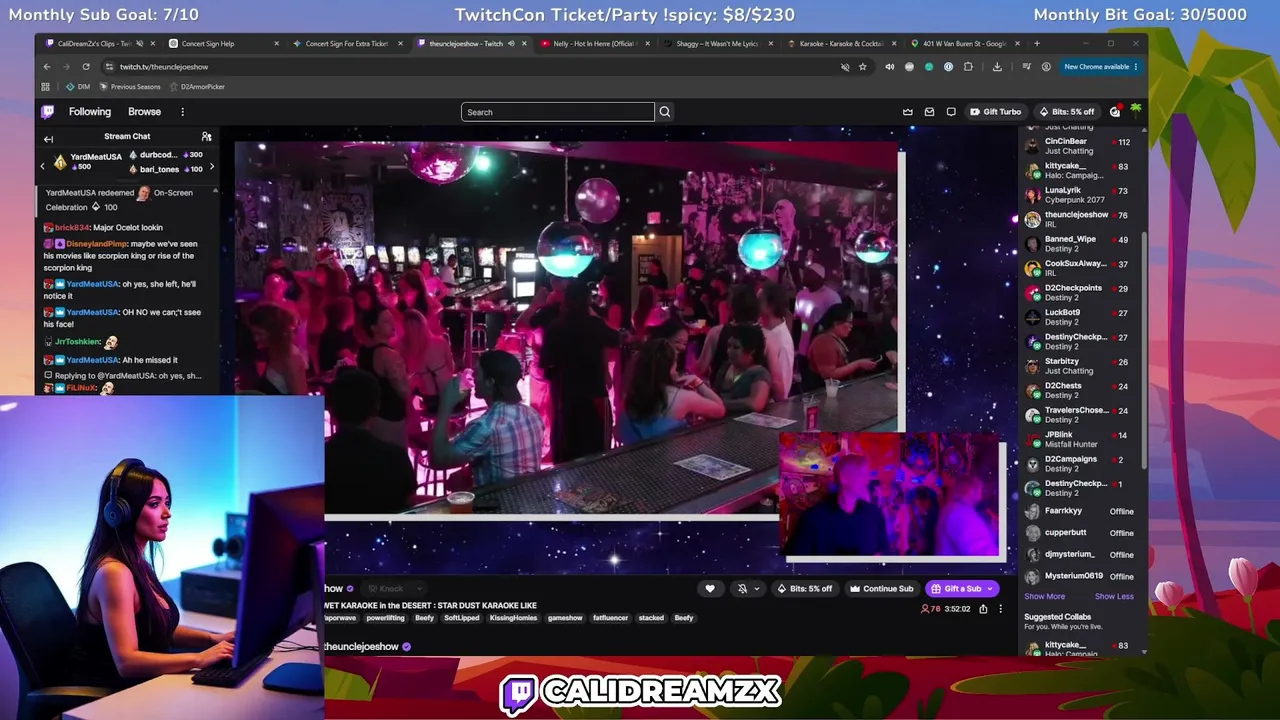Open the browser extensions puzzle icon
This screenshot has width=1280, height=720.
point(968,67)
